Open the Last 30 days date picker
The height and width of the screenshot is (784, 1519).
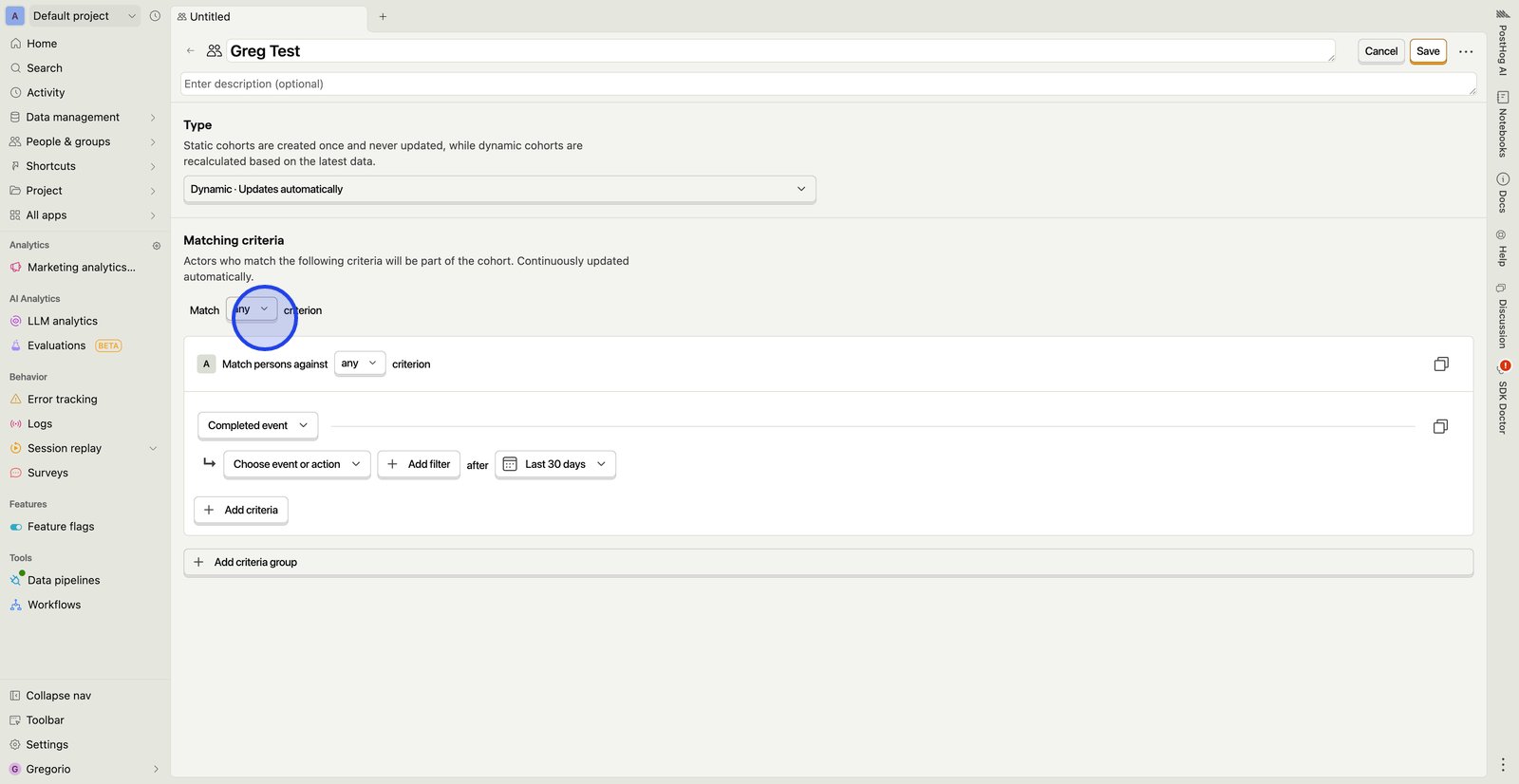pos(555,464)
